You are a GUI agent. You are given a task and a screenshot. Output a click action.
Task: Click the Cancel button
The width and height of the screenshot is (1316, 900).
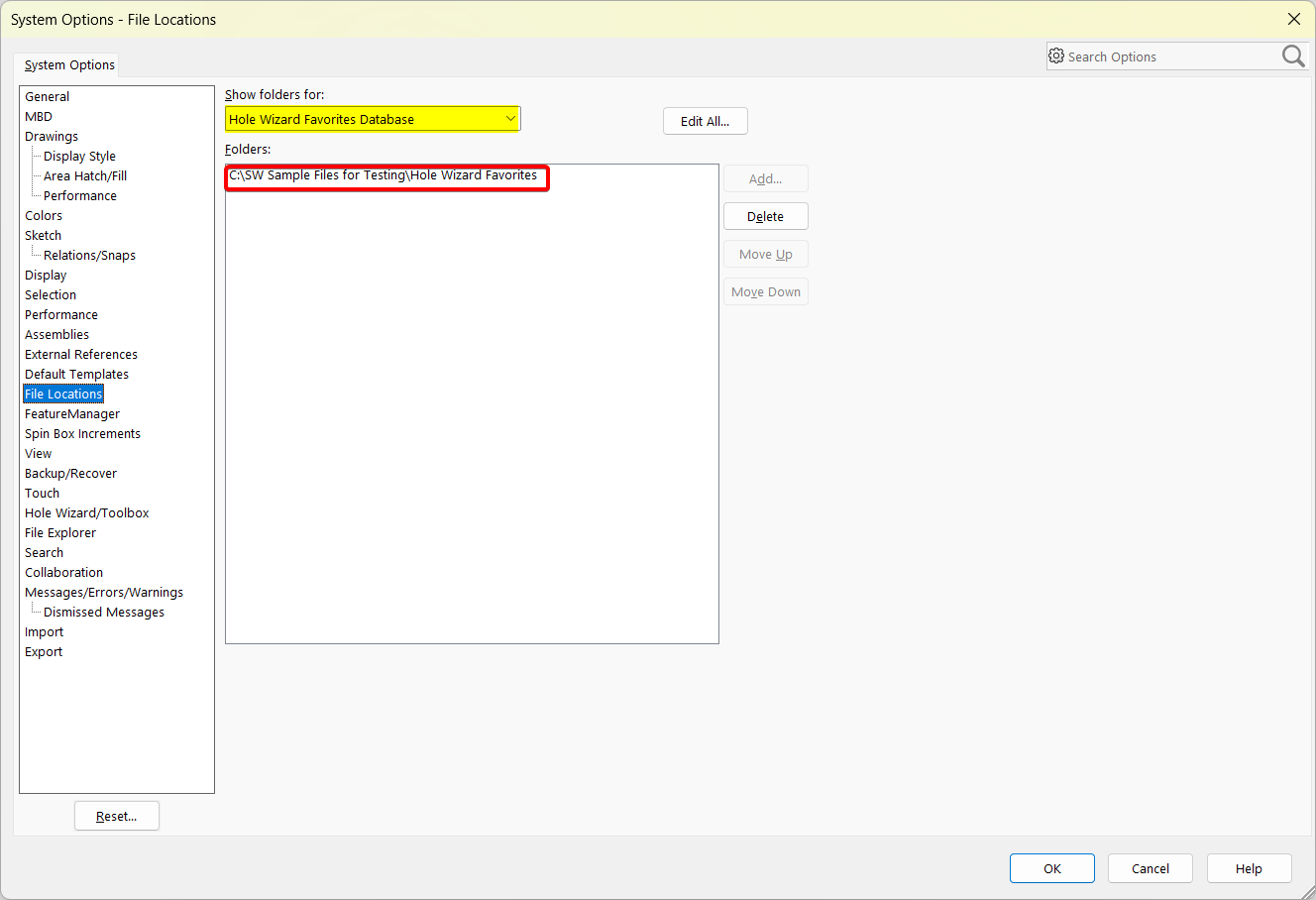pos(1151,868)
